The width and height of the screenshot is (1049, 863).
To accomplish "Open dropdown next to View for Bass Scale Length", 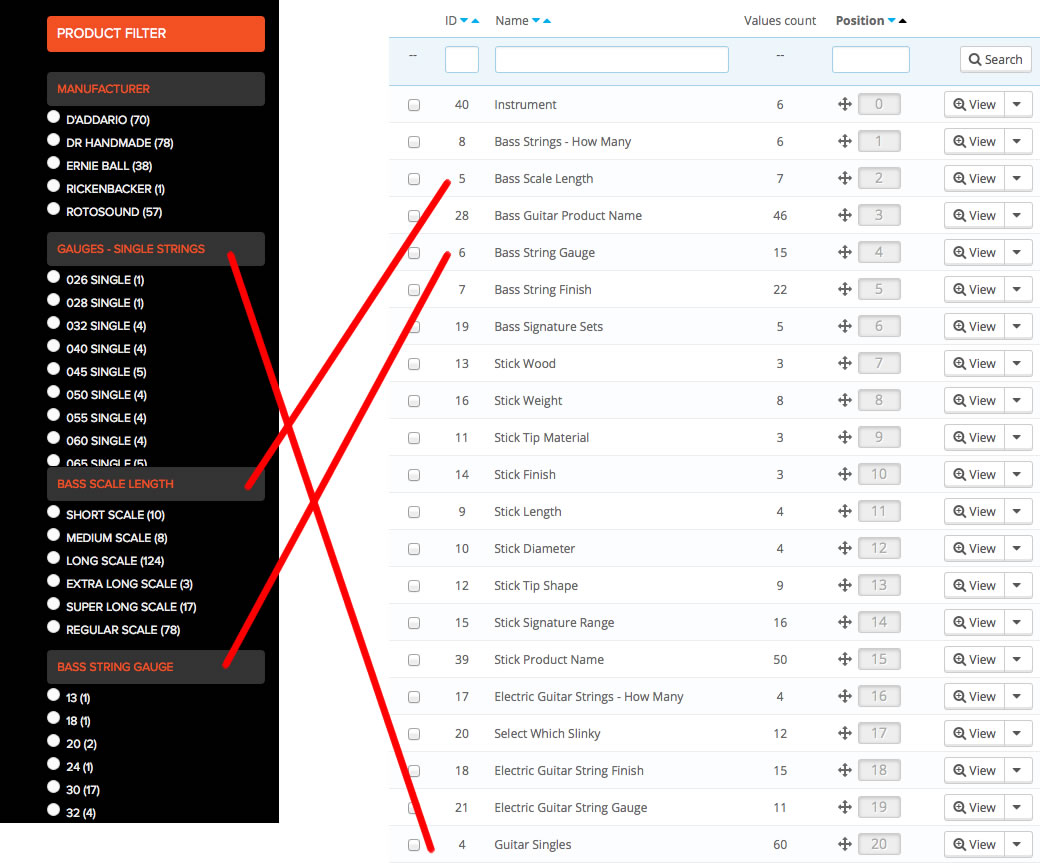I will (1018, 178).
